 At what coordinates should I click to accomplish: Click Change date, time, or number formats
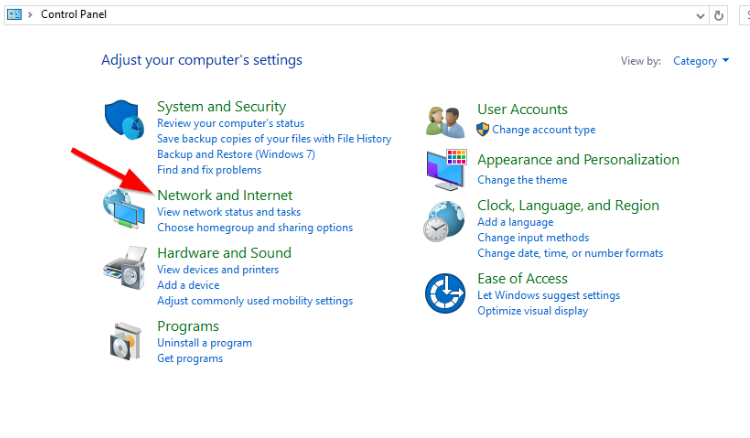click(570, 253)
